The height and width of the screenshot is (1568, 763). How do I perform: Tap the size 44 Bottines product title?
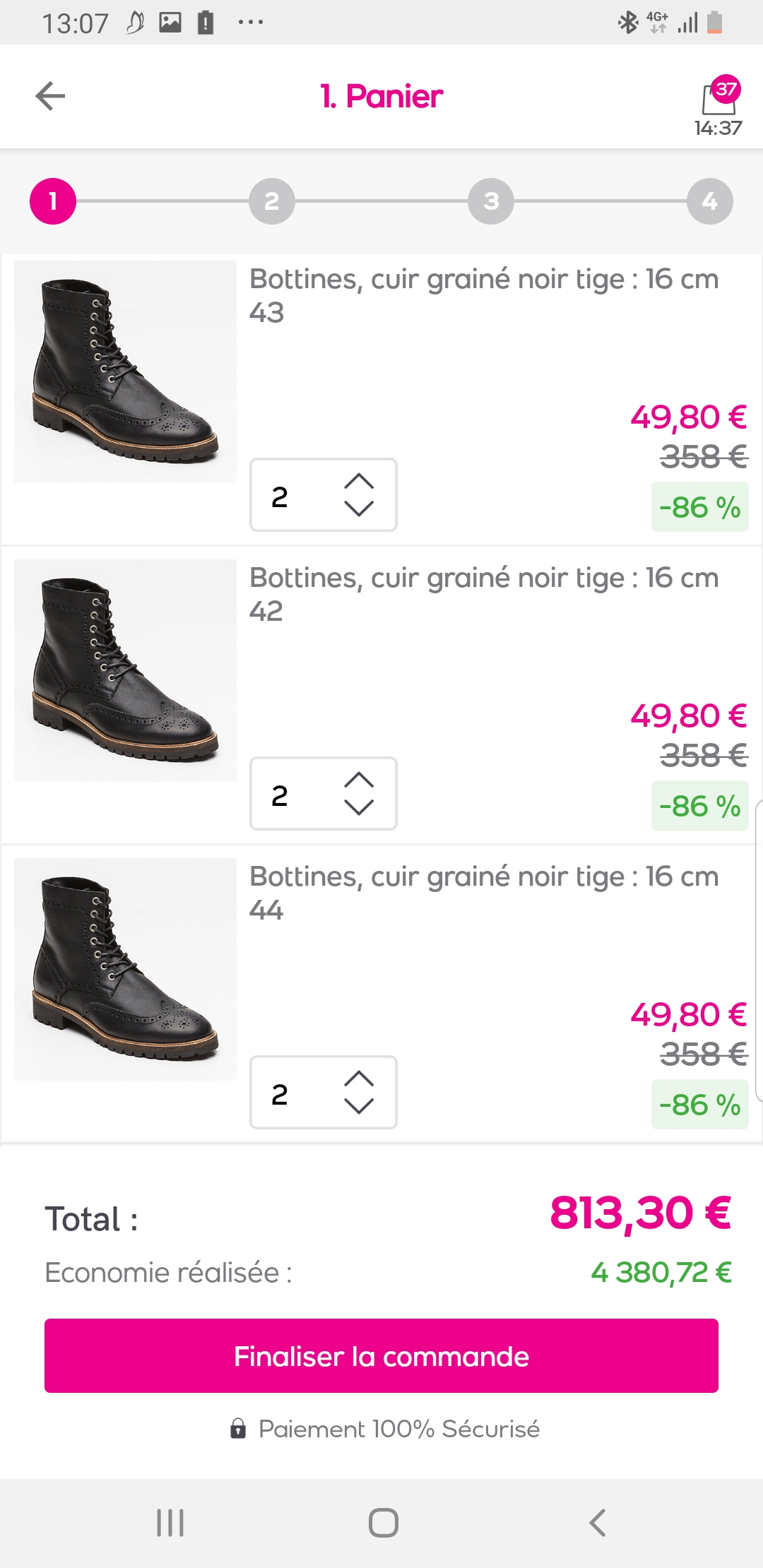484,877
